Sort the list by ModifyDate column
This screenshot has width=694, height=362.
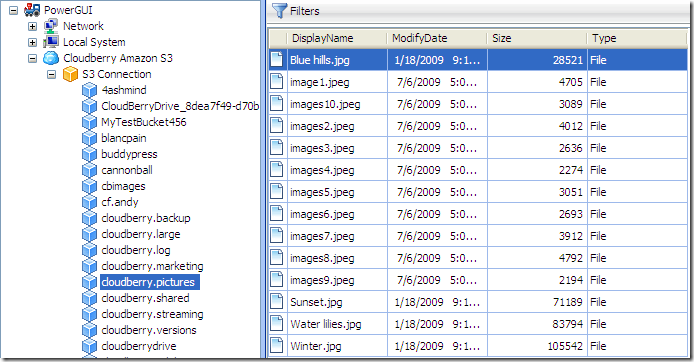pyautogui.click(x=437, y=39)
